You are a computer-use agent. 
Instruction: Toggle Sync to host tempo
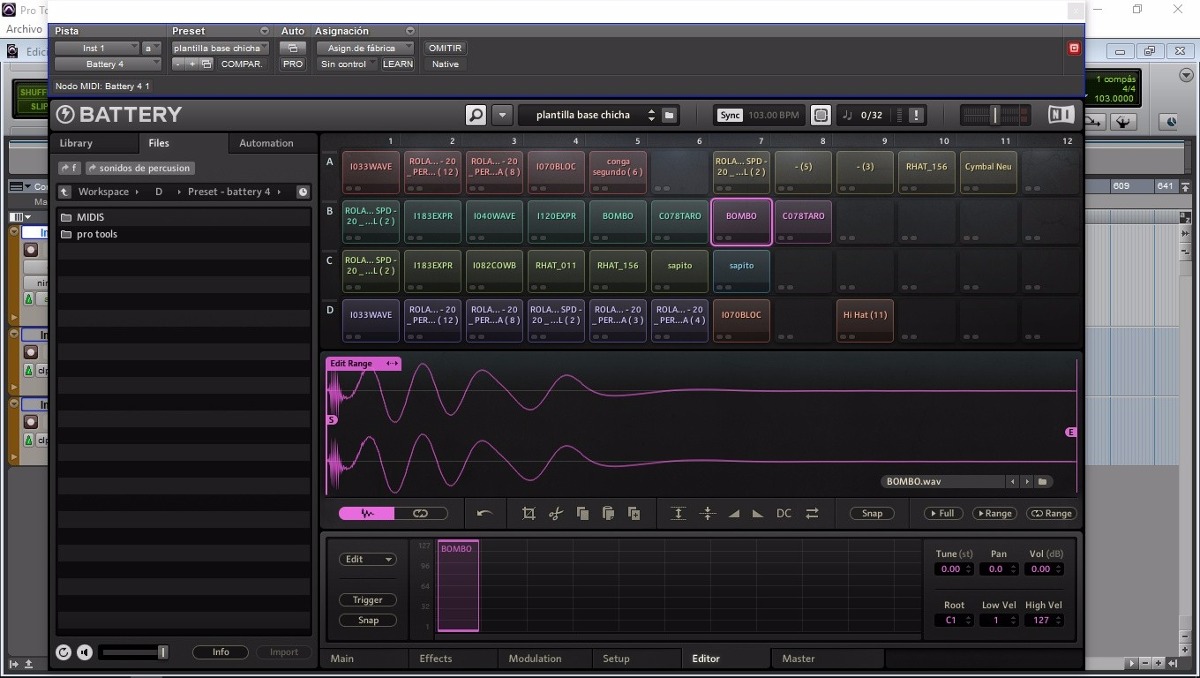point(730,115)
